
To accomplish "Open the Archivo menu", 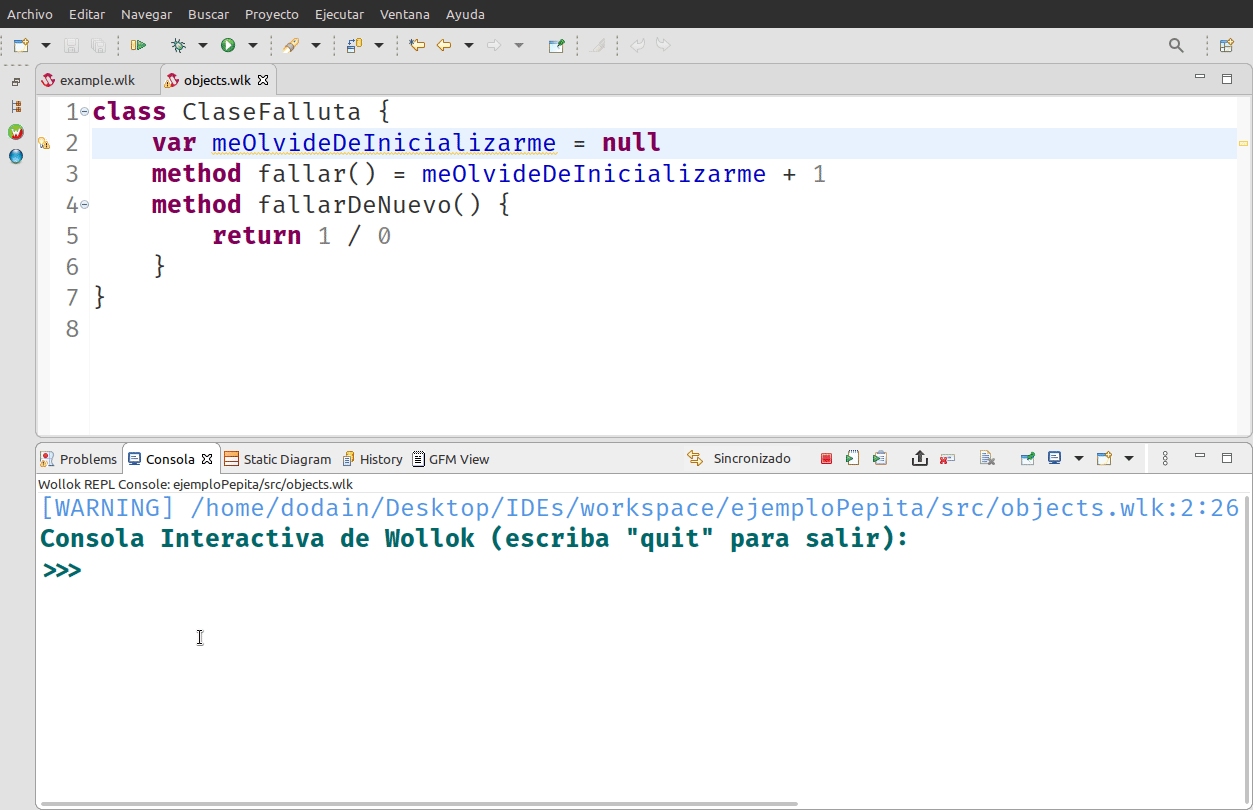I will (30, 14).
